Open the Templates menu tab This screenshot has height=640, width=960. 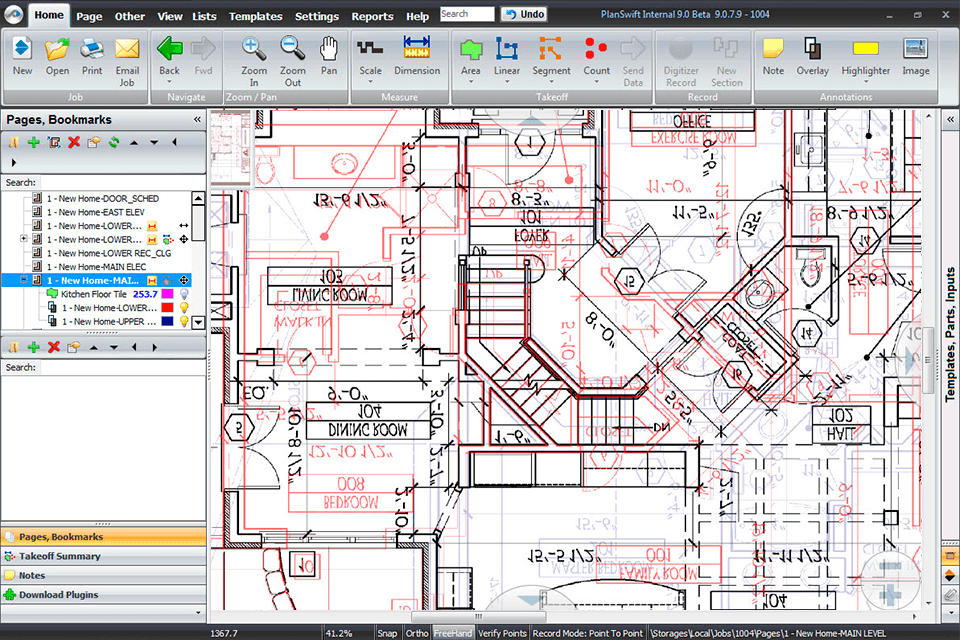[x=255, y=16]
